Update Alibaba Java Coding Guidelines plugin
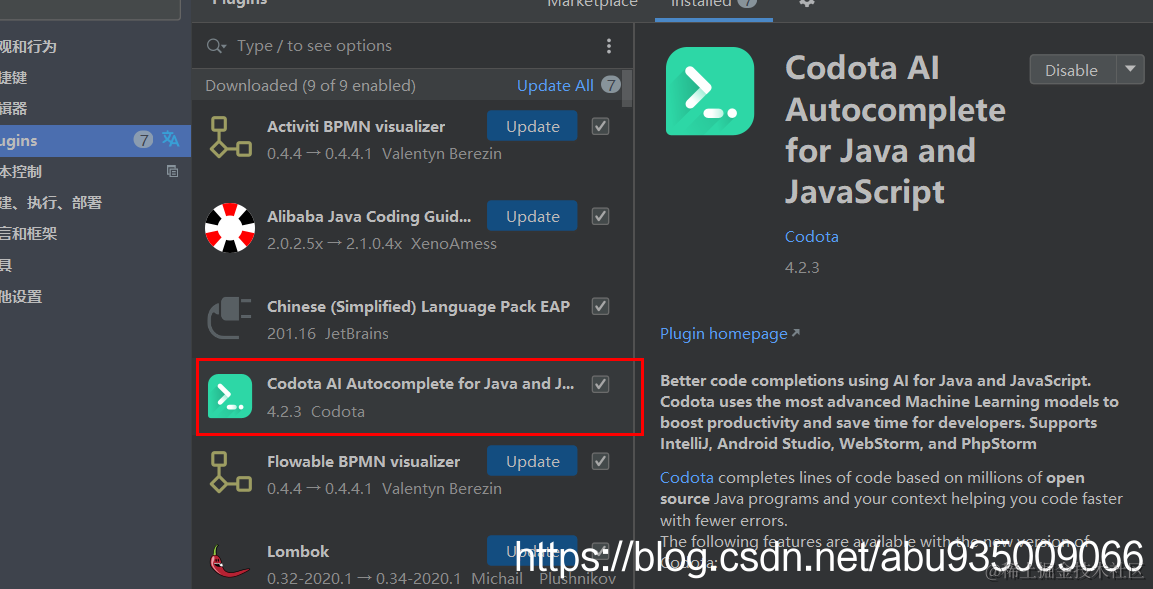This screenshot has height=589, width=1153. 532,216
